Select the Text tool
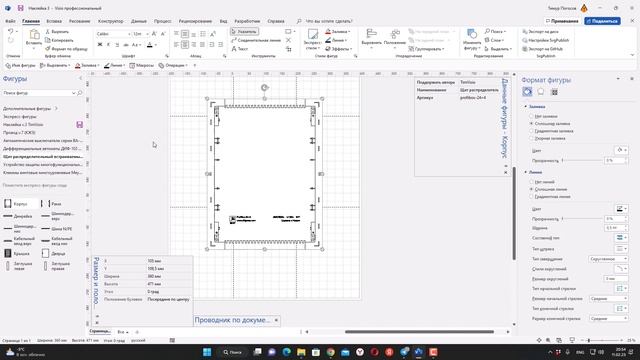This screenshot has width=640, height=360. point(240,49)
